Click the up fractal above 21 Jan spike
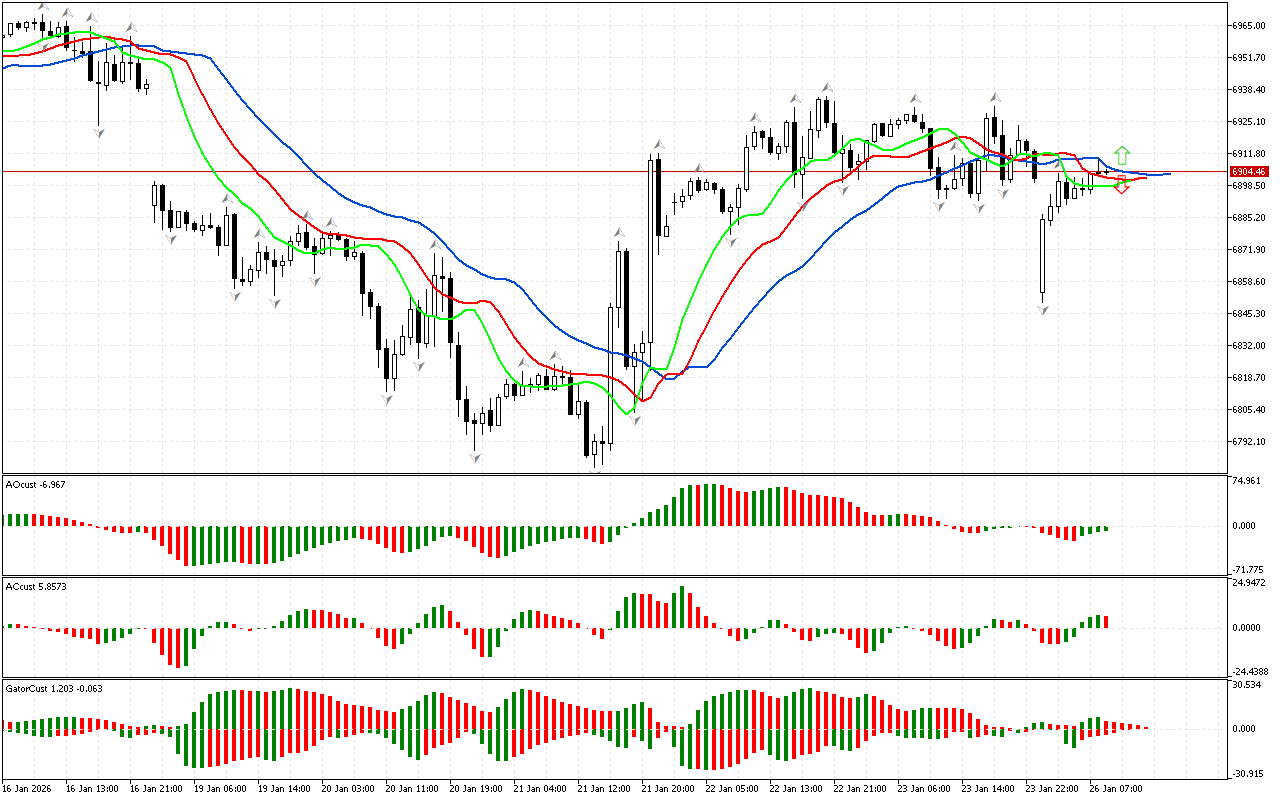This screenshot has height=800, width=1280. pos(658,146)
